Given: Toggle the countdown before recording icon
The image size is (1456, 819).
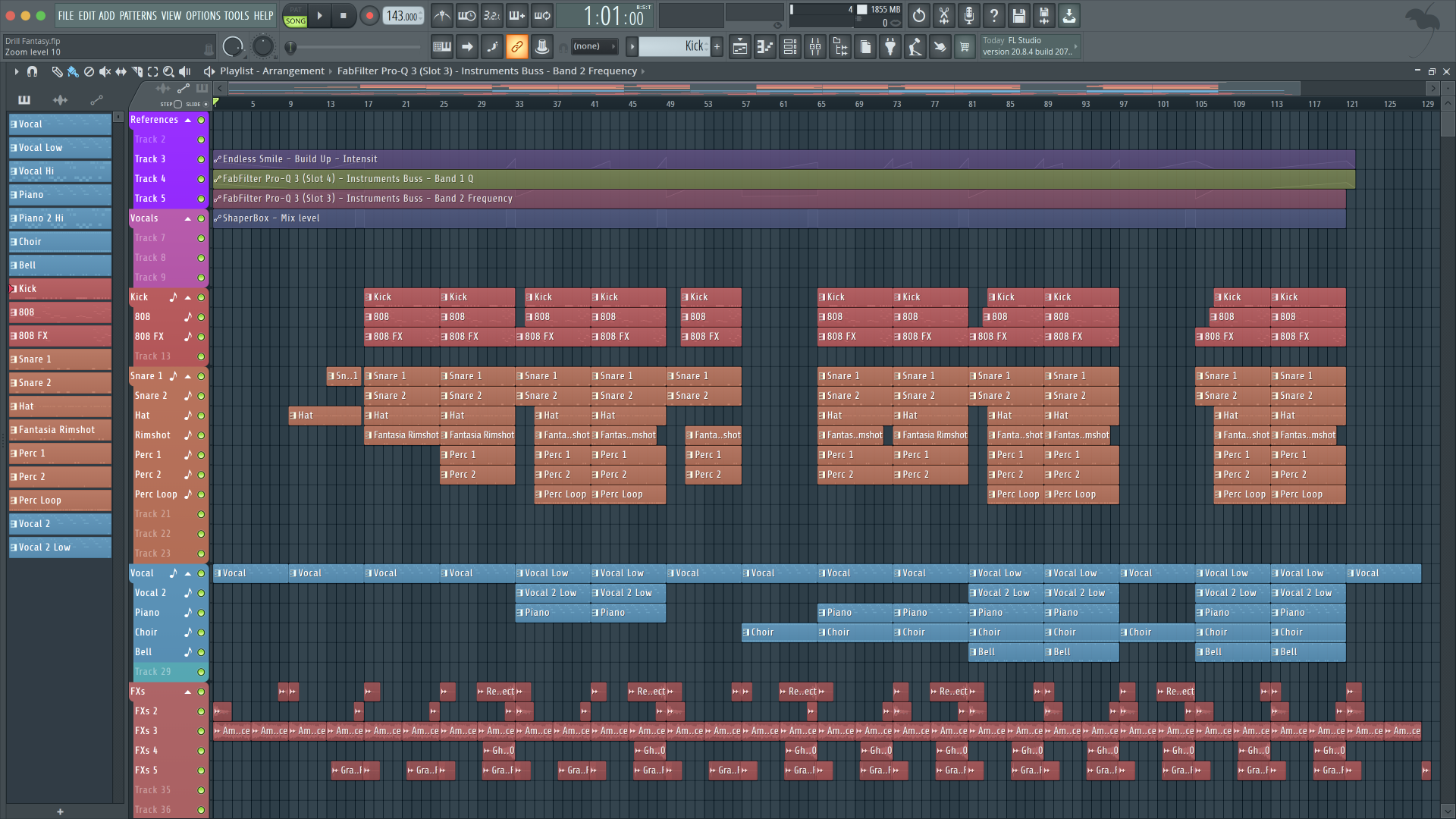Looking at the screenshot, I should pos(492,15).
